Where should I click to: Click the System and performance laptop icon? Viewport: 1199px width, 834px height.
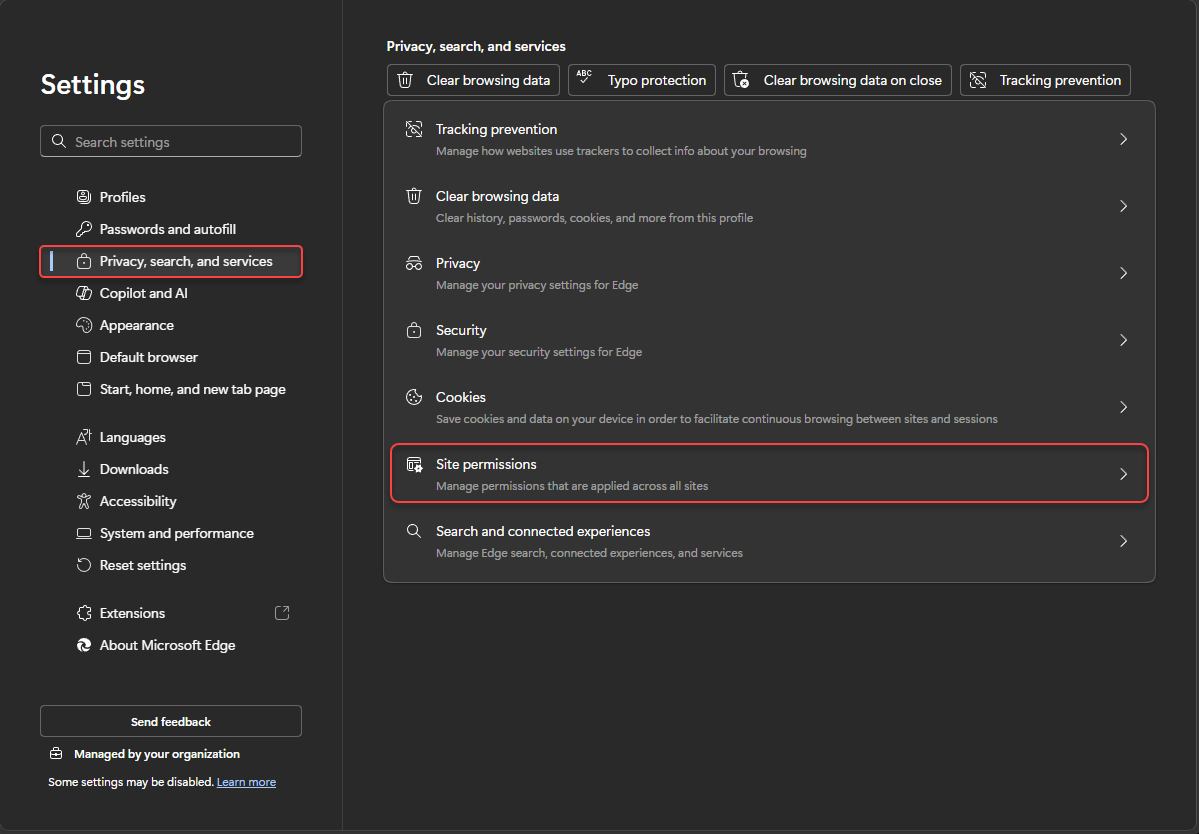click(x=84, y=534)
